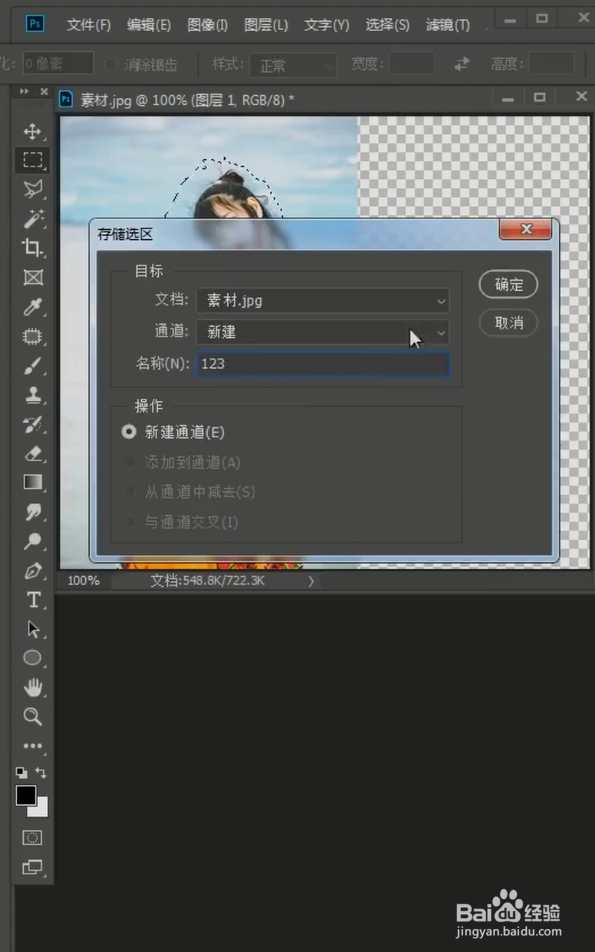The image size is (595, 952).
Task: Swap foreground and background colors
Action: click(41, 773)
